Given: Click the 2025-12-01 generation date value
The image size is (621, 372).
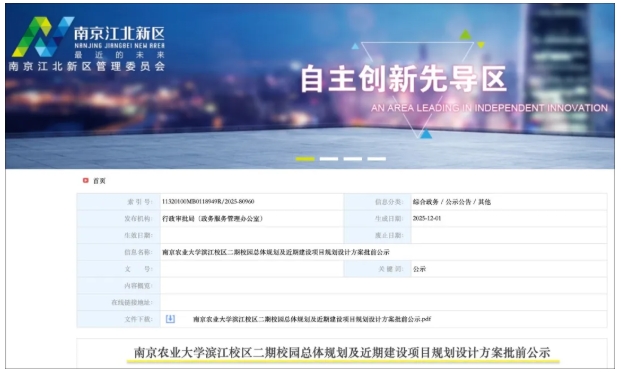Looking at the screenshot, I should click(427, 219).
